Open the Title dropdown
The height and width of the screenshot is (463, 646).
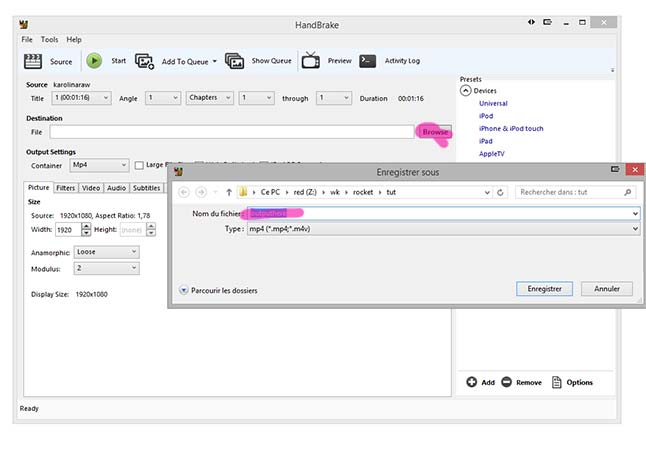82,98
